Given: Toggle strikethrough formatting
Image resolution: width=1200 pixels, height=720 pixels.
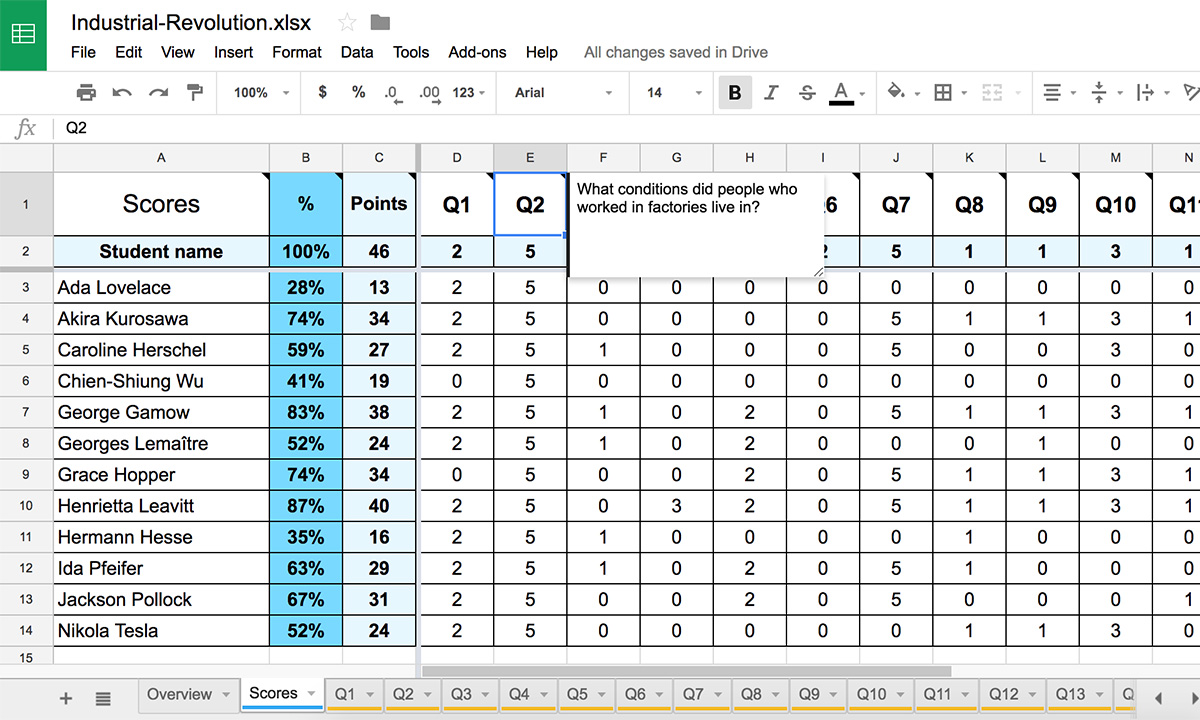Looking at the screenshot, I should 807,92.
